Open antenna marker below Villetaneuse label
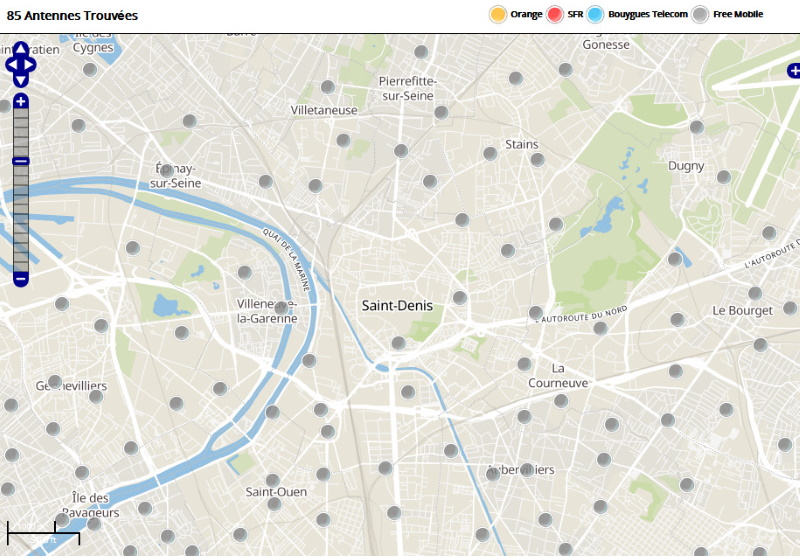Screen dimensions: 800x556 pyautogui.click(x=343, y=140)
